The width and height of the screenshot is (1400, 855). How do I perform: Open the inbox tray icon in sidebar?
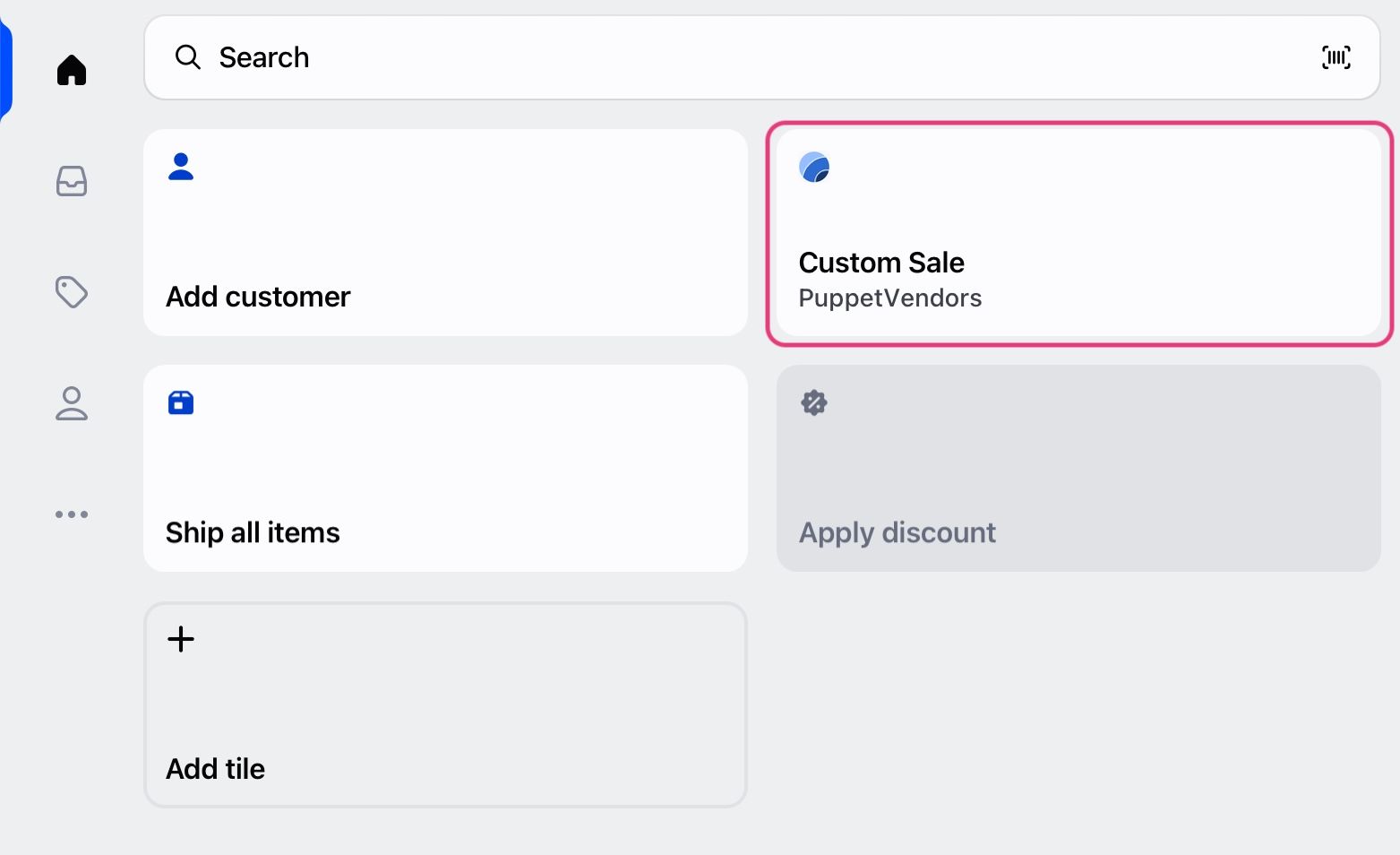coord(72,181)
